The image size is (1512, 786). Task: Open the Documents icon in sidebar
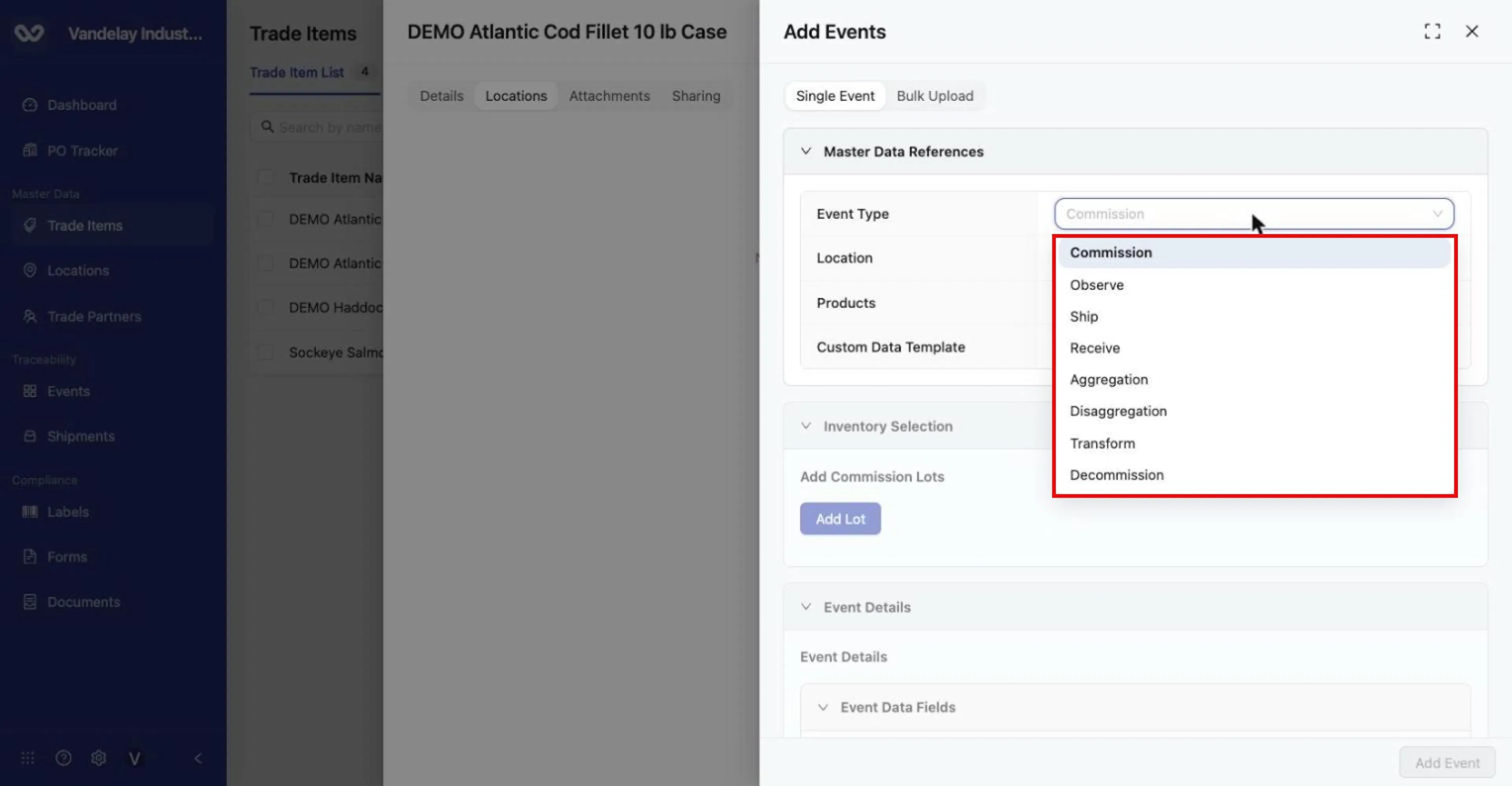[x=30, y=602]
